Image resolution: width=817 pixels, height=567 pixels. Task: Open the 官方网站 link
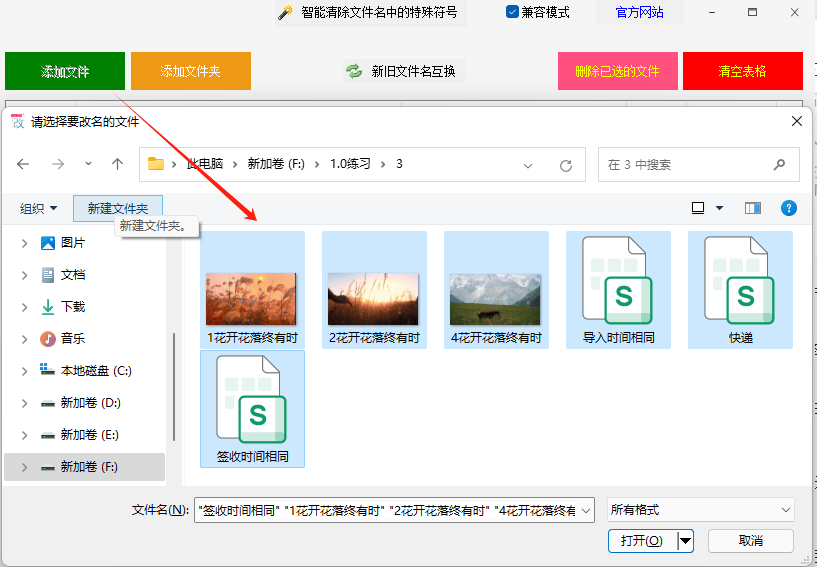[640, 13]
